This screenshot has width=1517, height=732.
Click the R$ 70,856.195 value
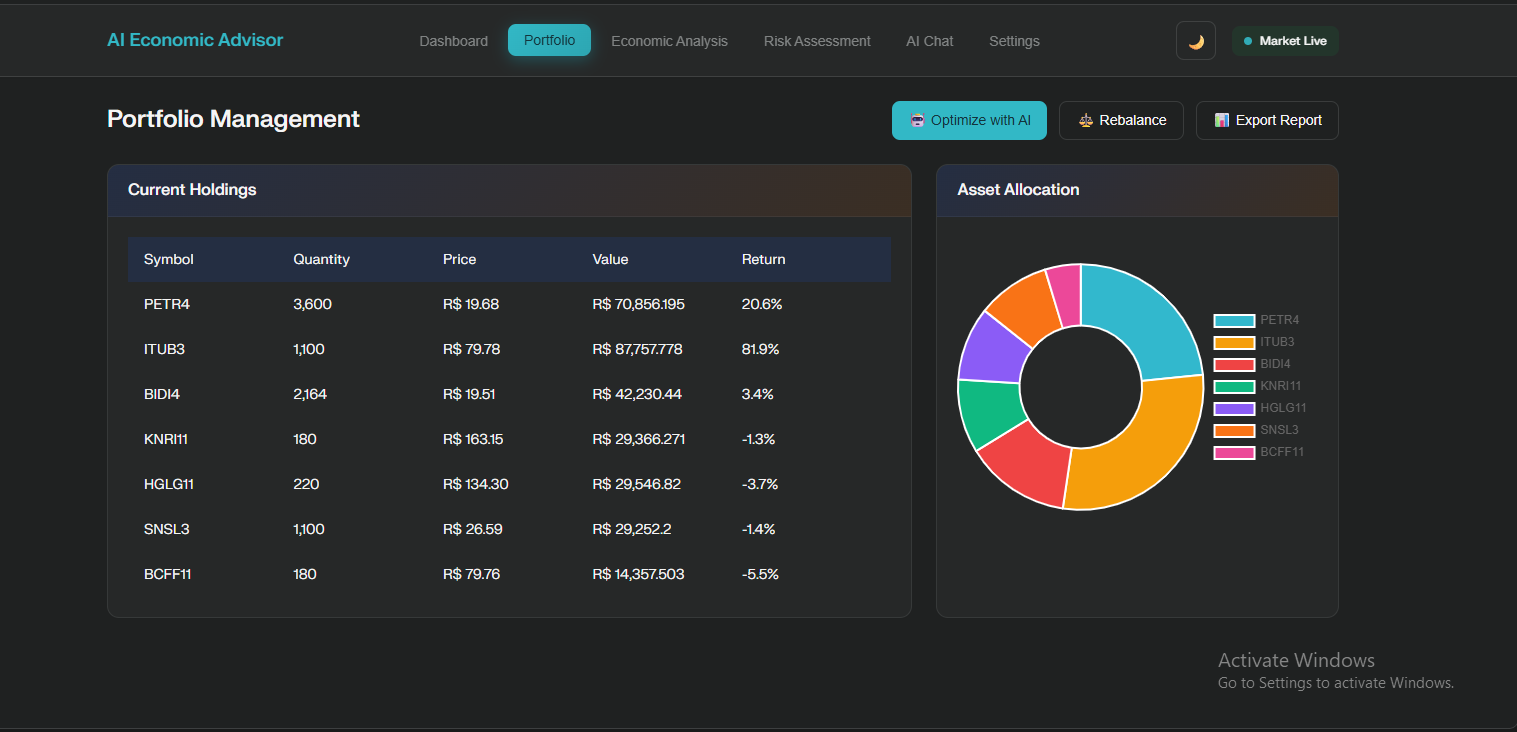pos(639,305)
